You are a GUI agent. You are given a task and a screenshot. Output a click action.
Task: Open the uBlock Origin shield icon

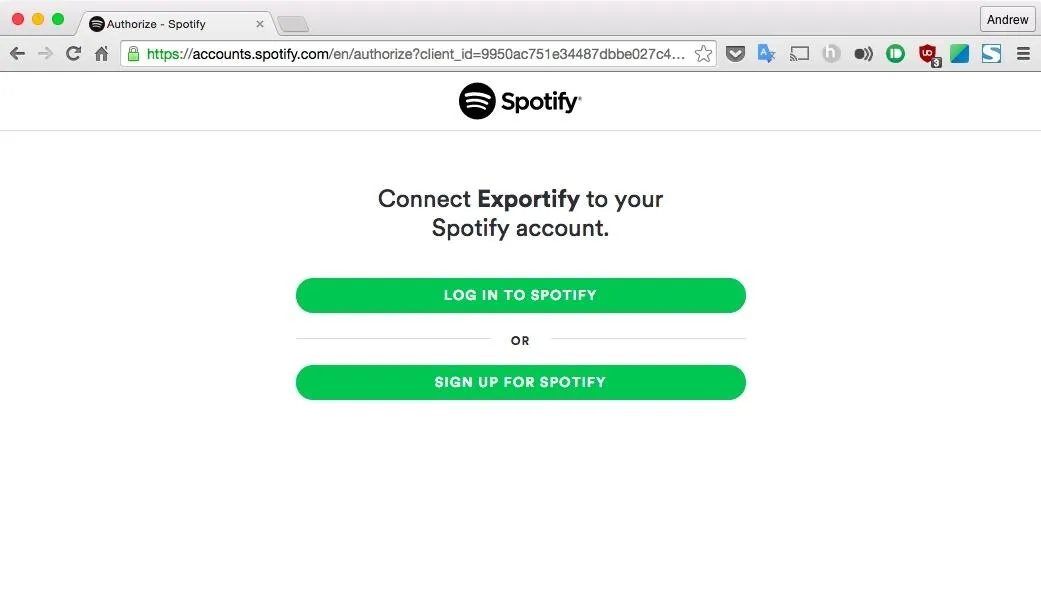928,54
